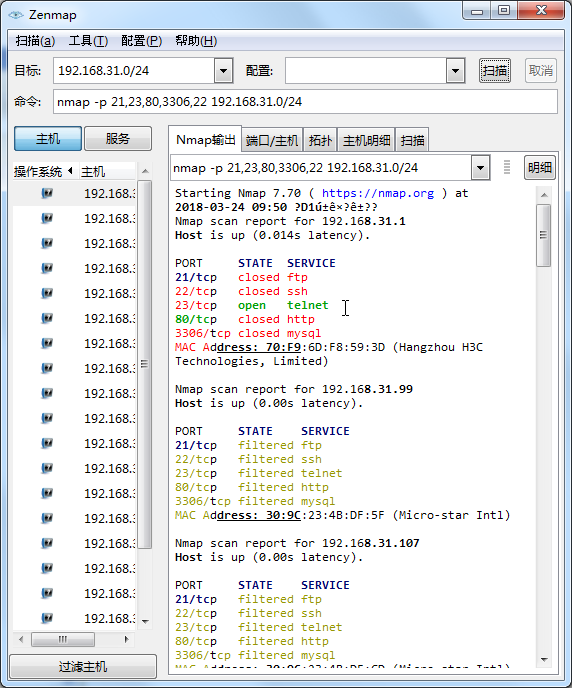Click the host list scroll-down arrow
The image size is (572, 688).
(145, 621)
